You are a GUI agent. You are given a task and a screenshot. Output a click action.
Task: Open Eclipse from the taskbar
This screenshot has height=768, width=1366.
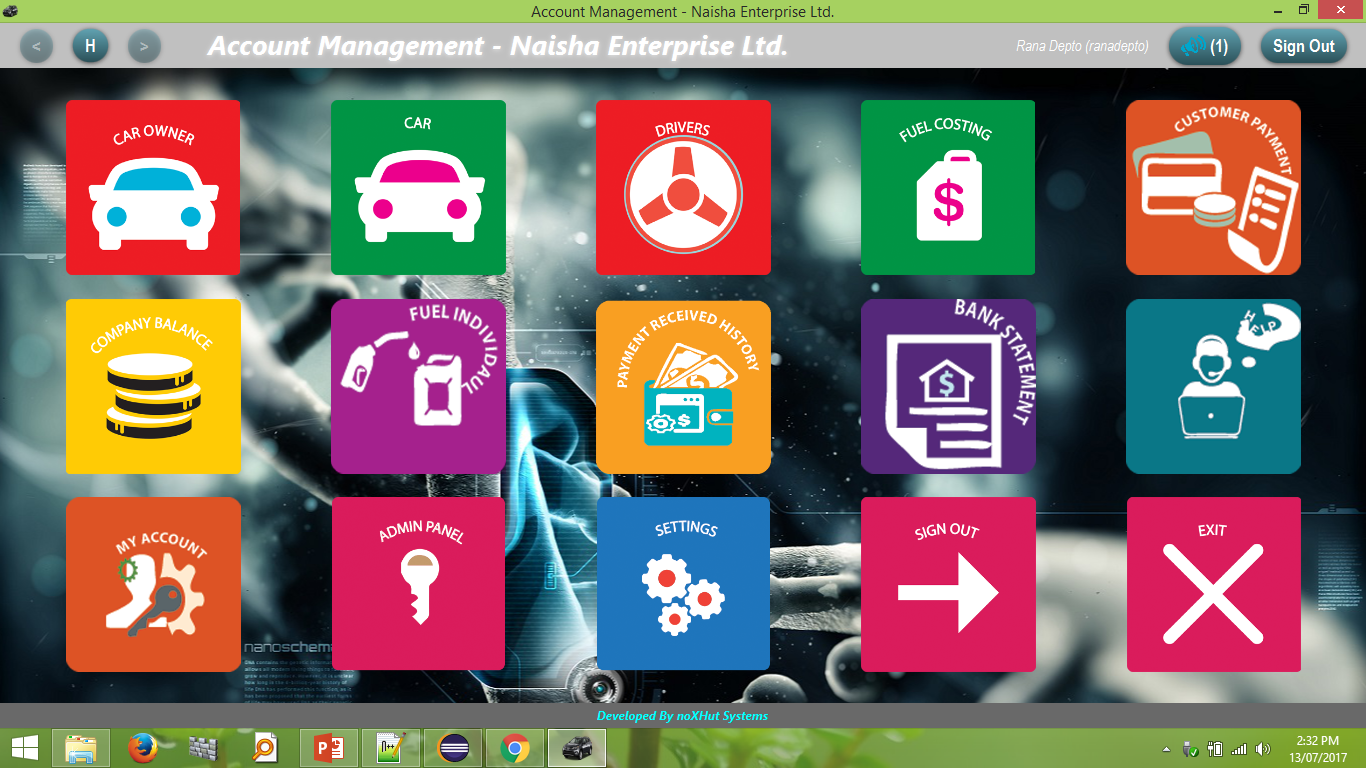(453, 748)
